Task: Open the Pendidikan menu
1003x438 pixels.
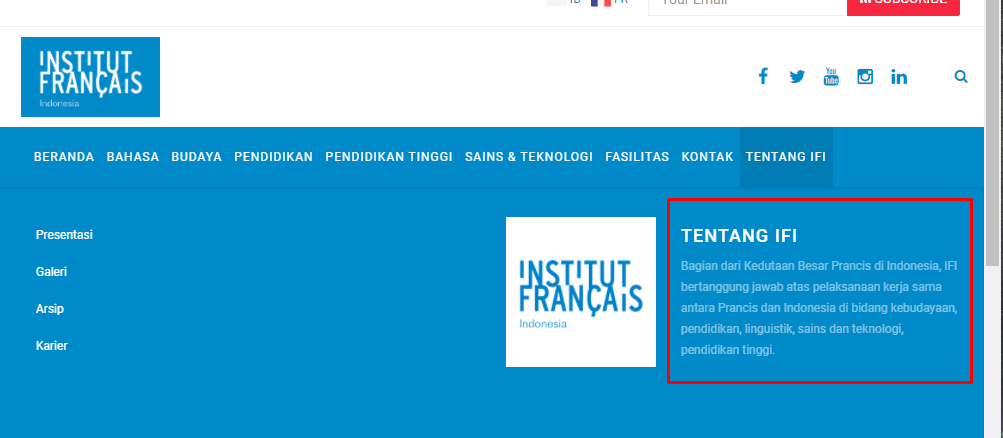Action: click(273, 157)
